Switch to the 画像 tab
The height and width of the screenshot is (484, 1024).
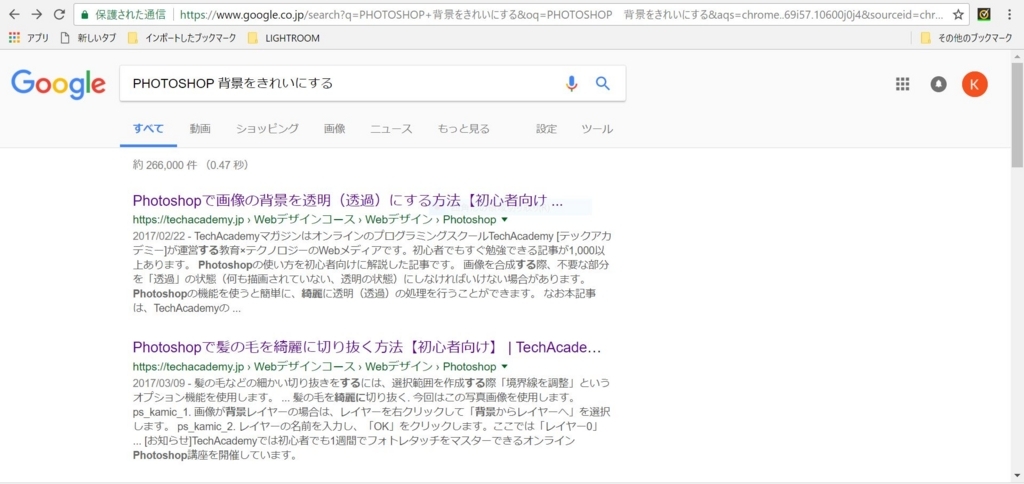tap(334, 129)
